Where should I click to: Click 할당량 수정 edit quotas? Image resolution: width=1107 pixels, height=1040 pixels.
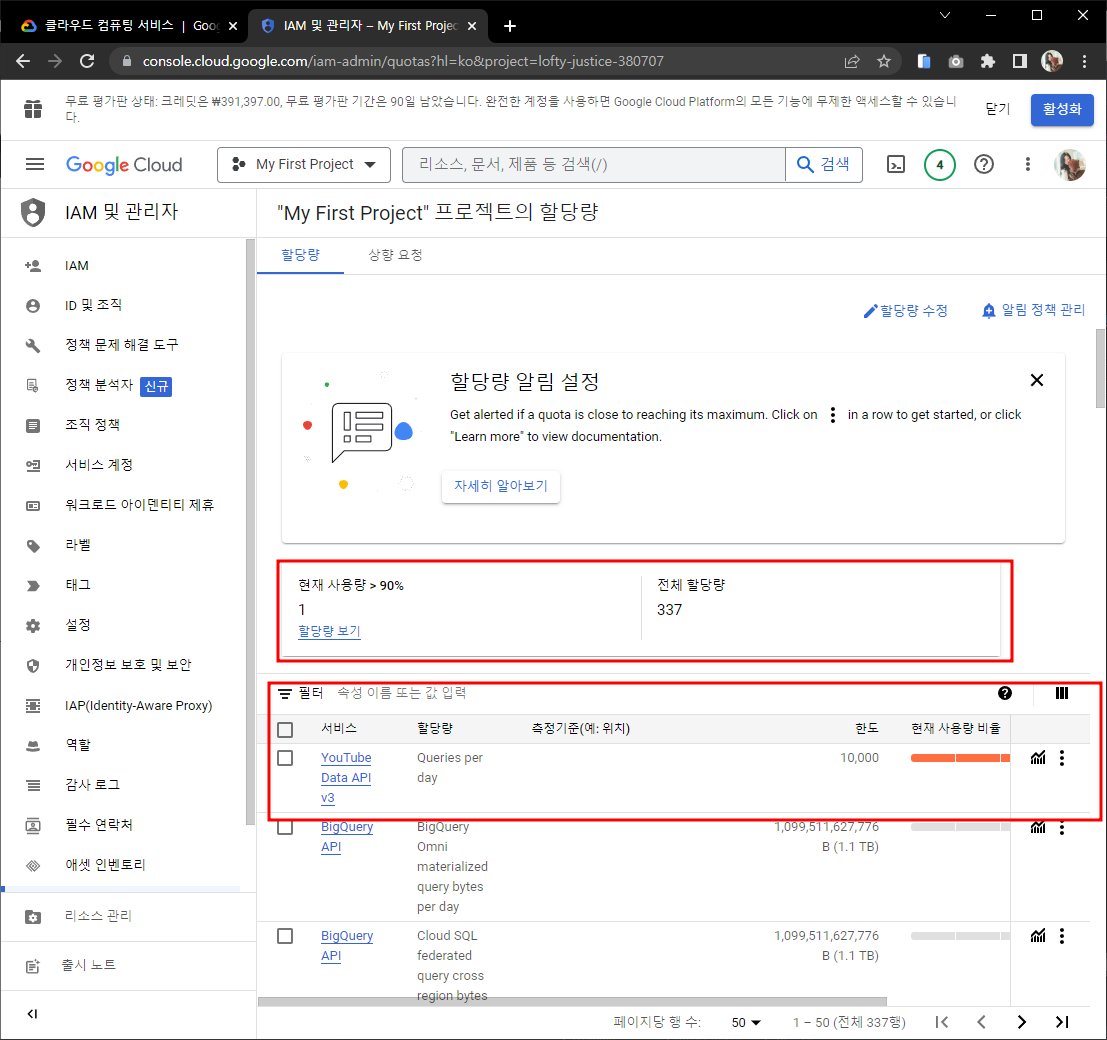pos(906,311)
